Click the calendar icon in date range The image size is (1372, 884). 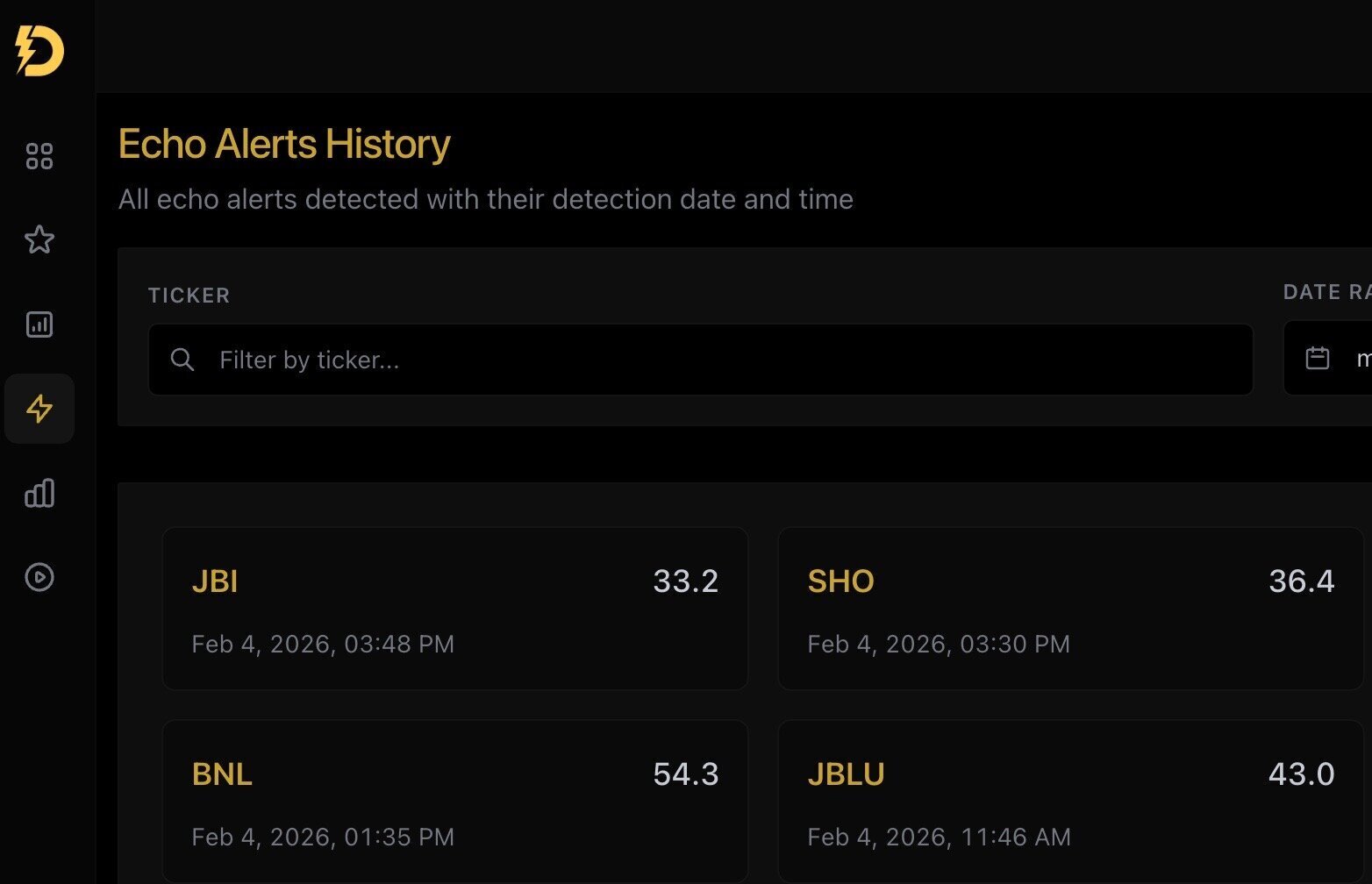[1318, 358]
